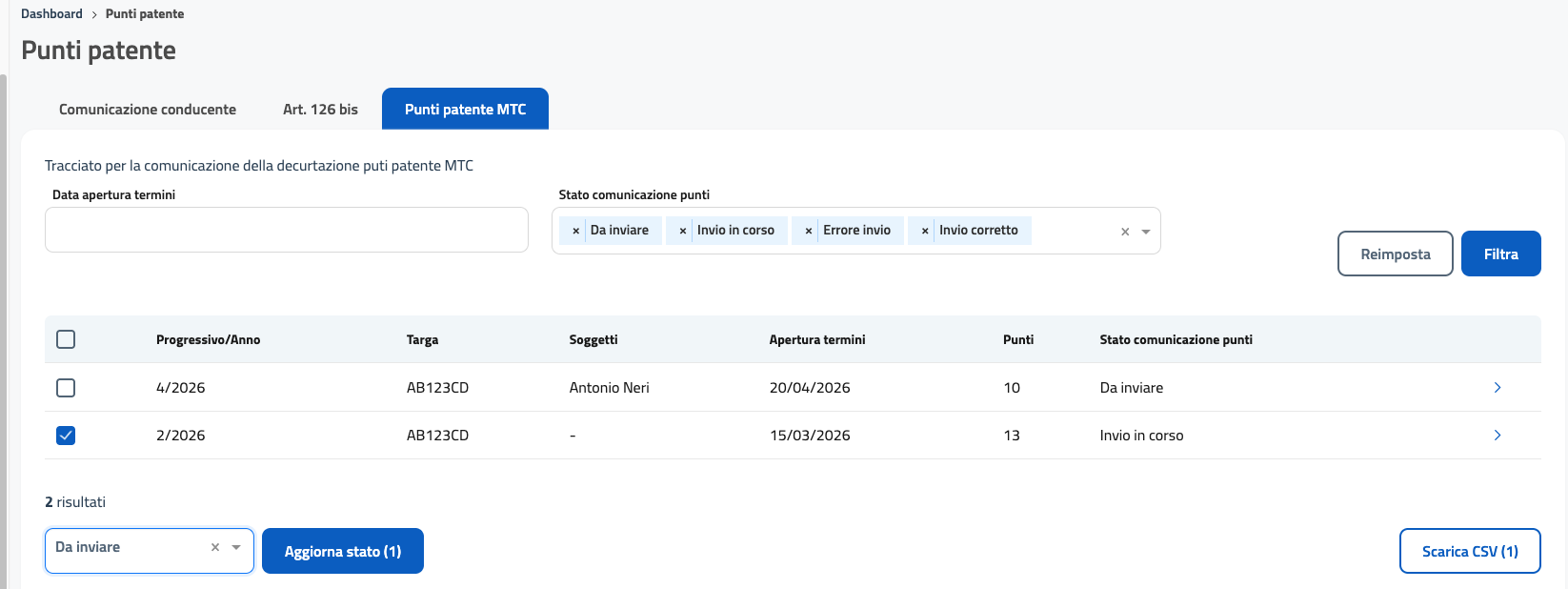Screen dimensions: 1568x589
Task: Click the Data apertura termini input field
Action: pyautogui.click(x=286, y=230)
